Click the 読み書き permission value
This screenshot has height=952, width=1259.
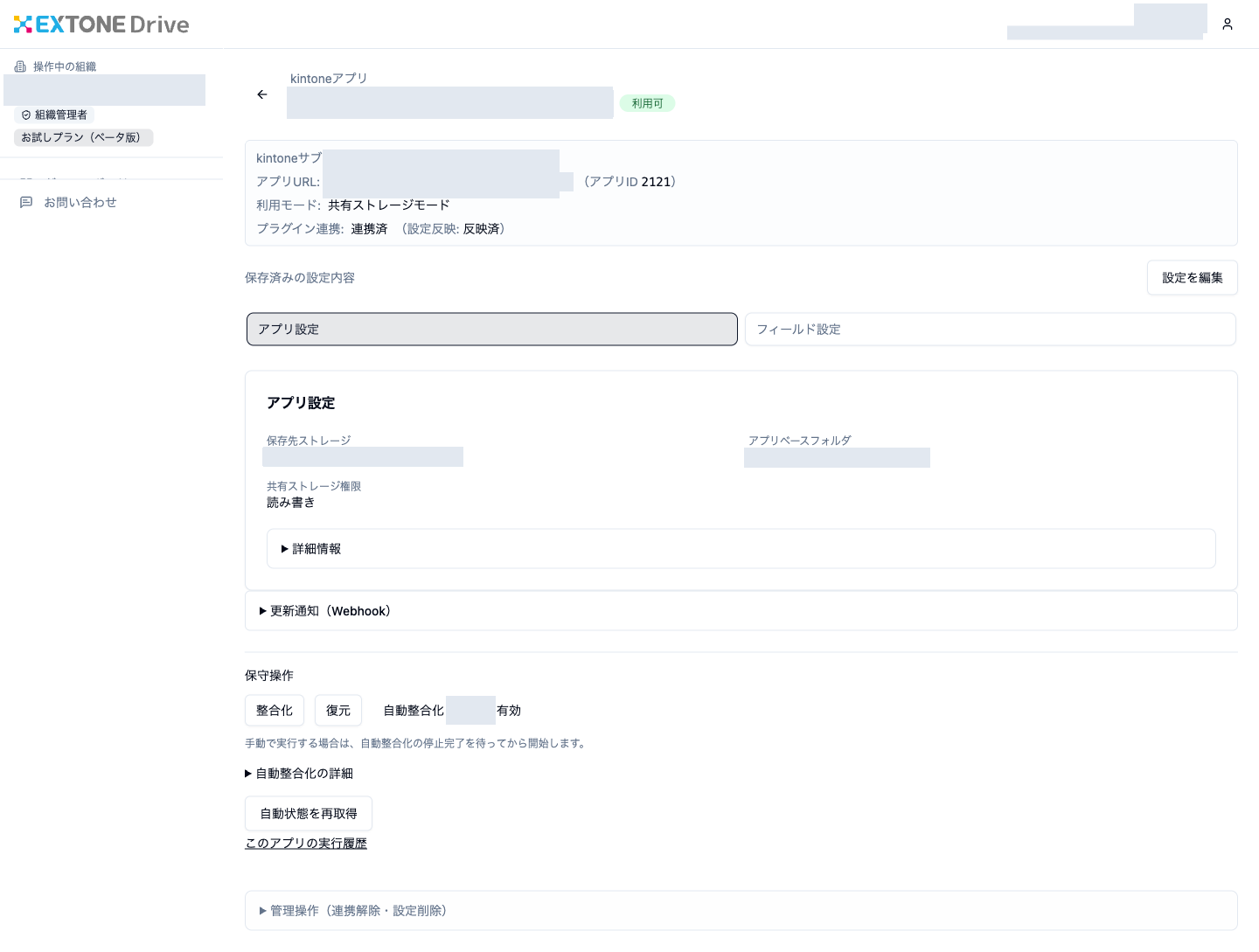tap(291, 503)
